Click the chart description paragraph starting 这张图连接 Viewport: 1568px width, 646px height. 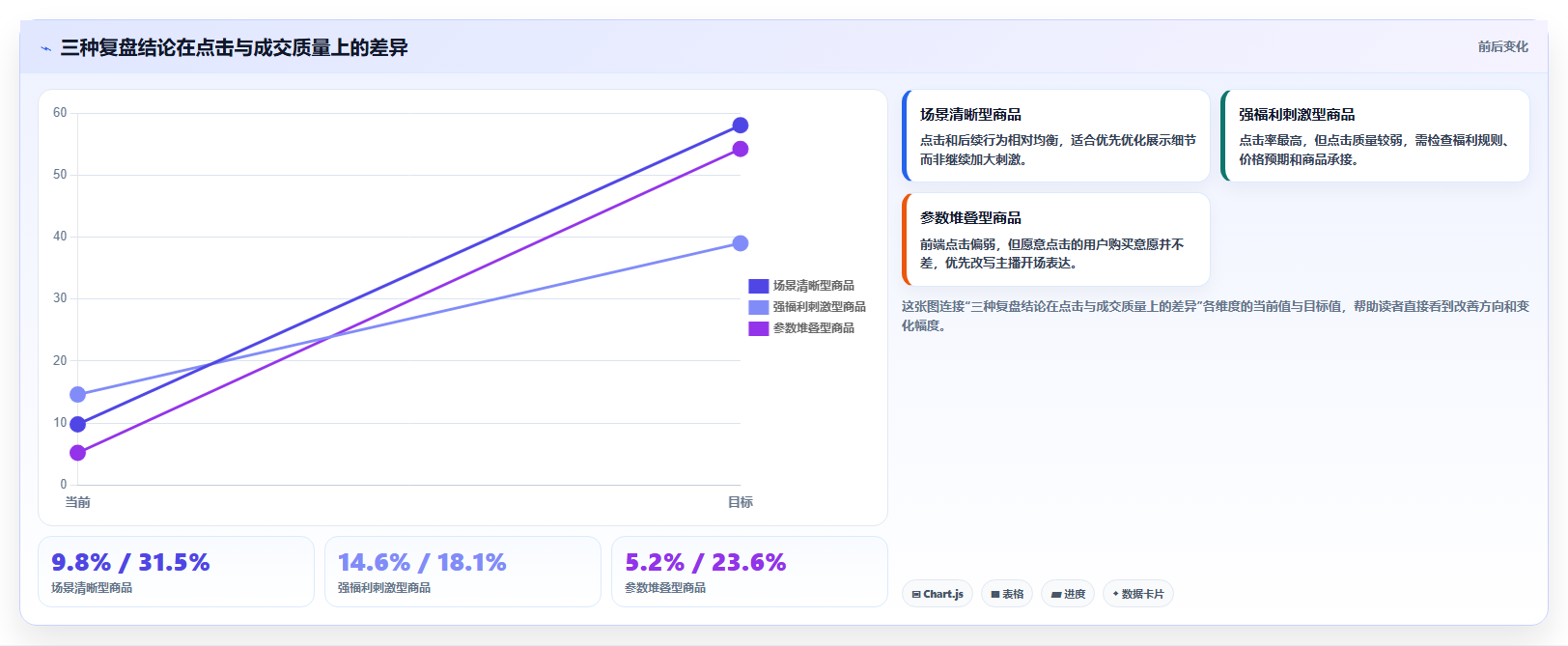(1216, 316)
